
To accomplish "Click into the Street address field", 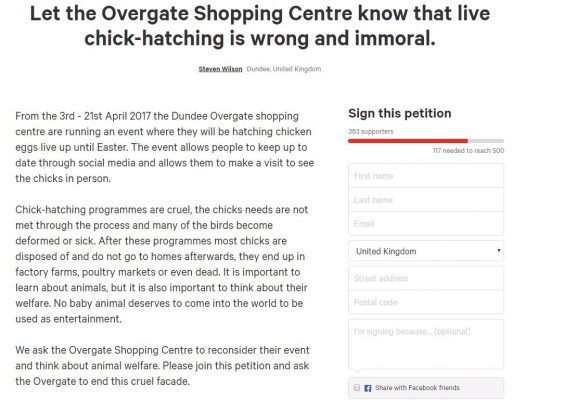I will [426, 278].
